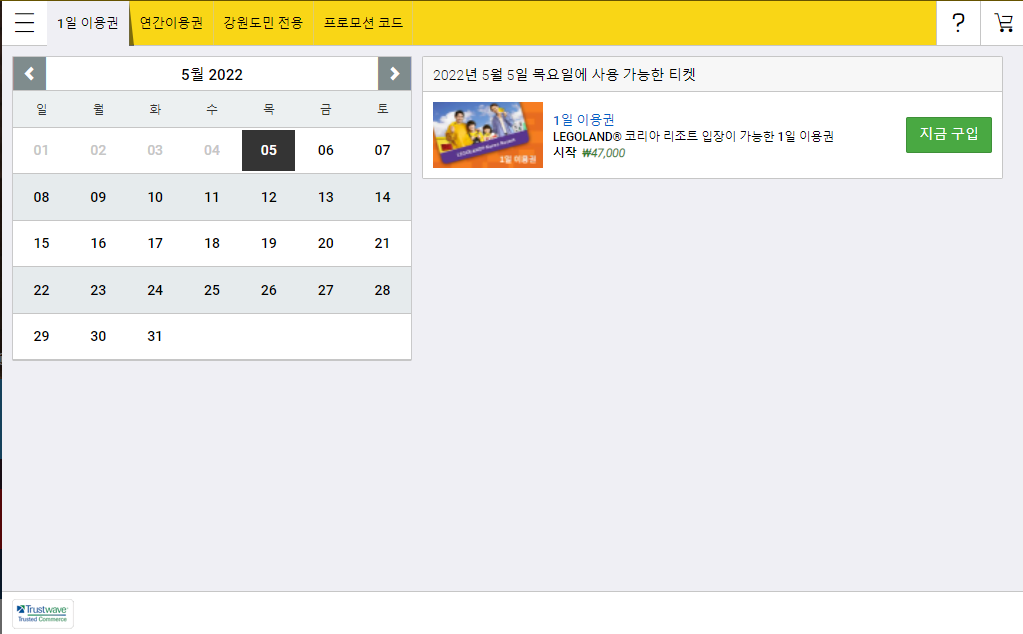
Task: Pick date 12 on the calendar
Action: tap(268, 197)
